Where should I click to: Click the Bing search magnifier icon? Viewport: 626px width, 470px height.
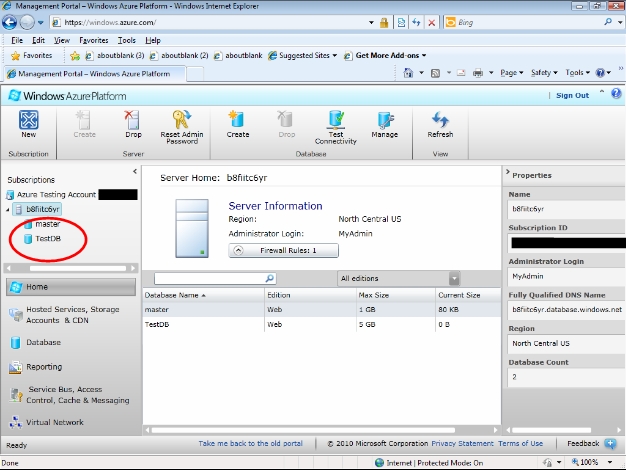608,22
